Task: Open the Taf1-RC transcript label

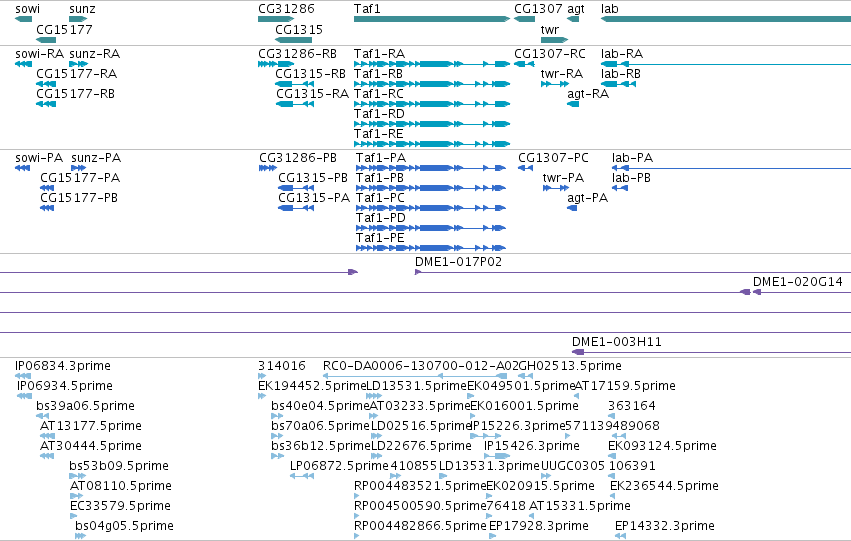Action: pyautogui.click(x=379, y=94)
